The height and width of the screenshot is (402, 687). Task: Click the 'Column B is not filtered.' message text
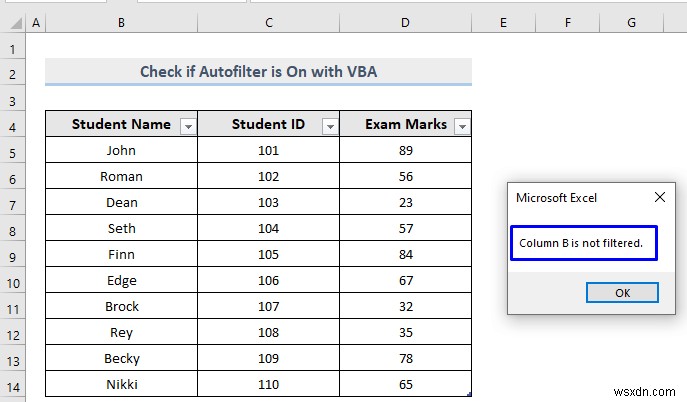(581, 243)
